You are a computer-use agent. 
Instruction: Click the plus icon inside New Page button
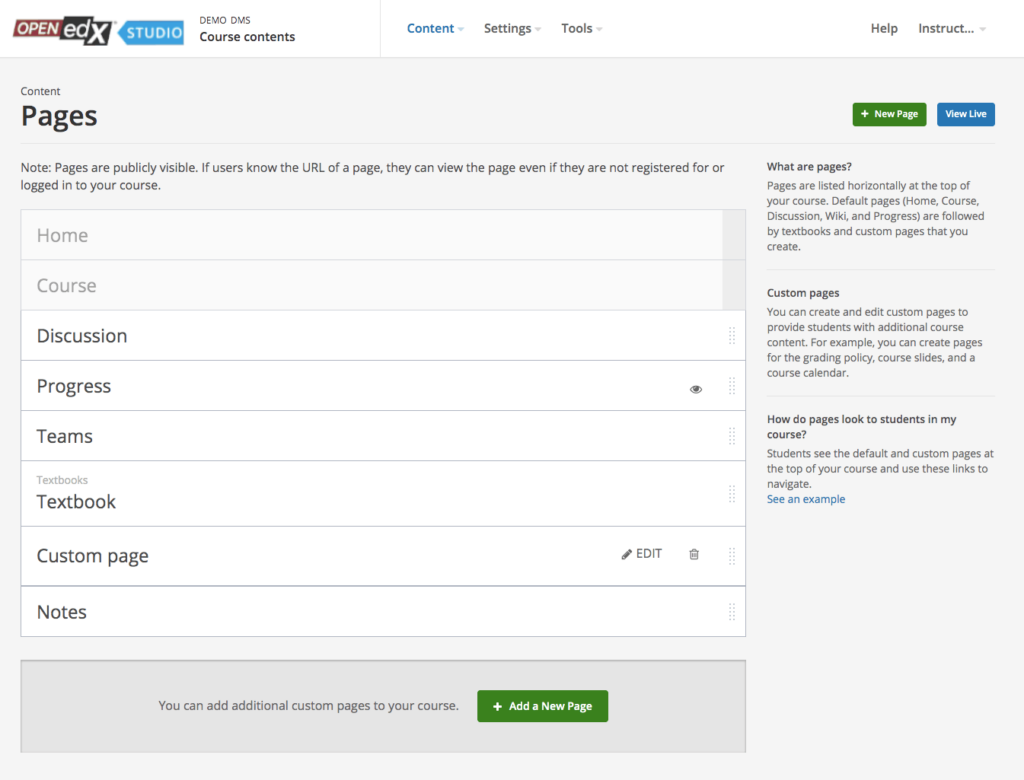[x=864, y=114]
